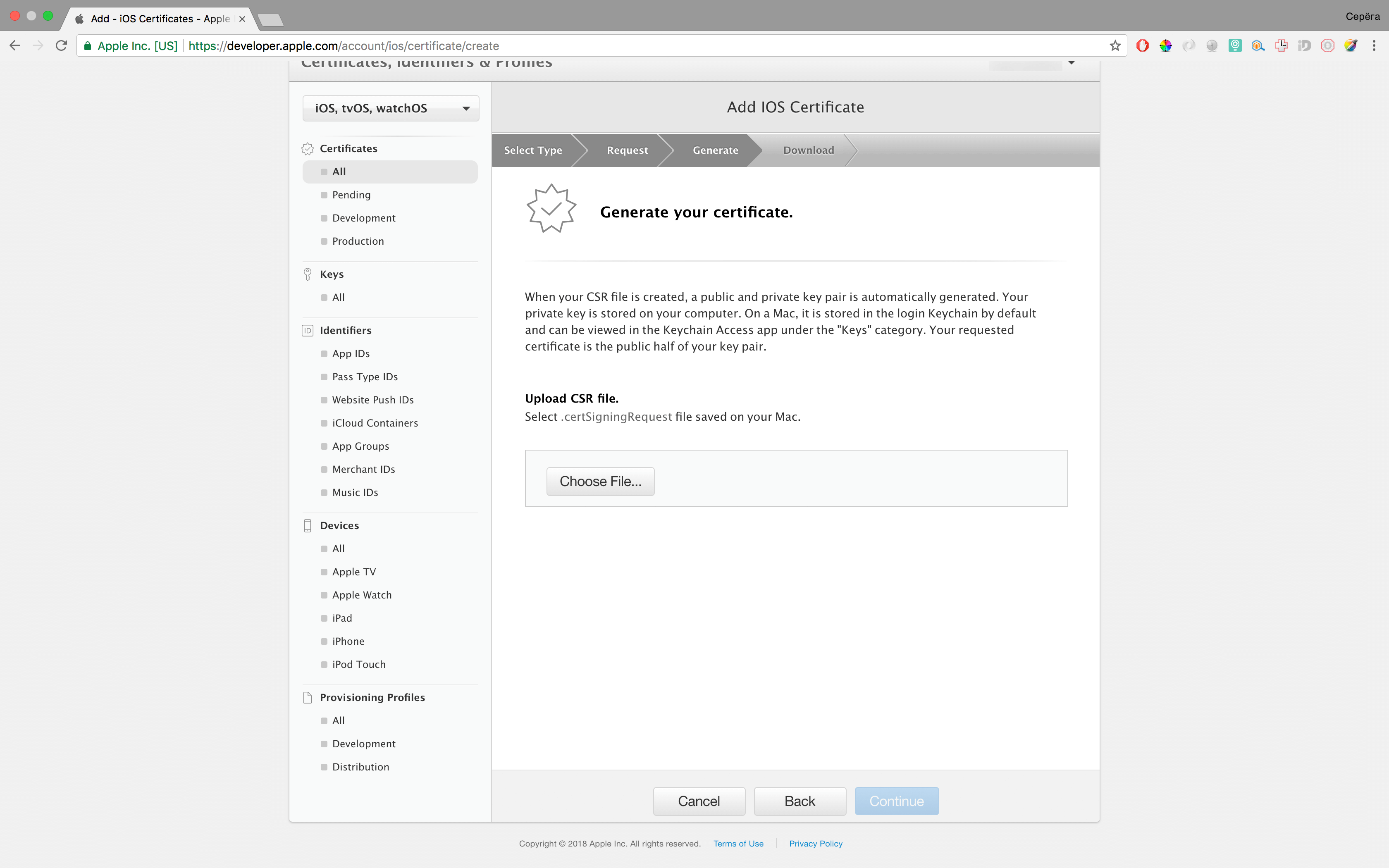Select the Select Type wizard step
Screen dimensions: 1389x868
(x=532, y=150)
